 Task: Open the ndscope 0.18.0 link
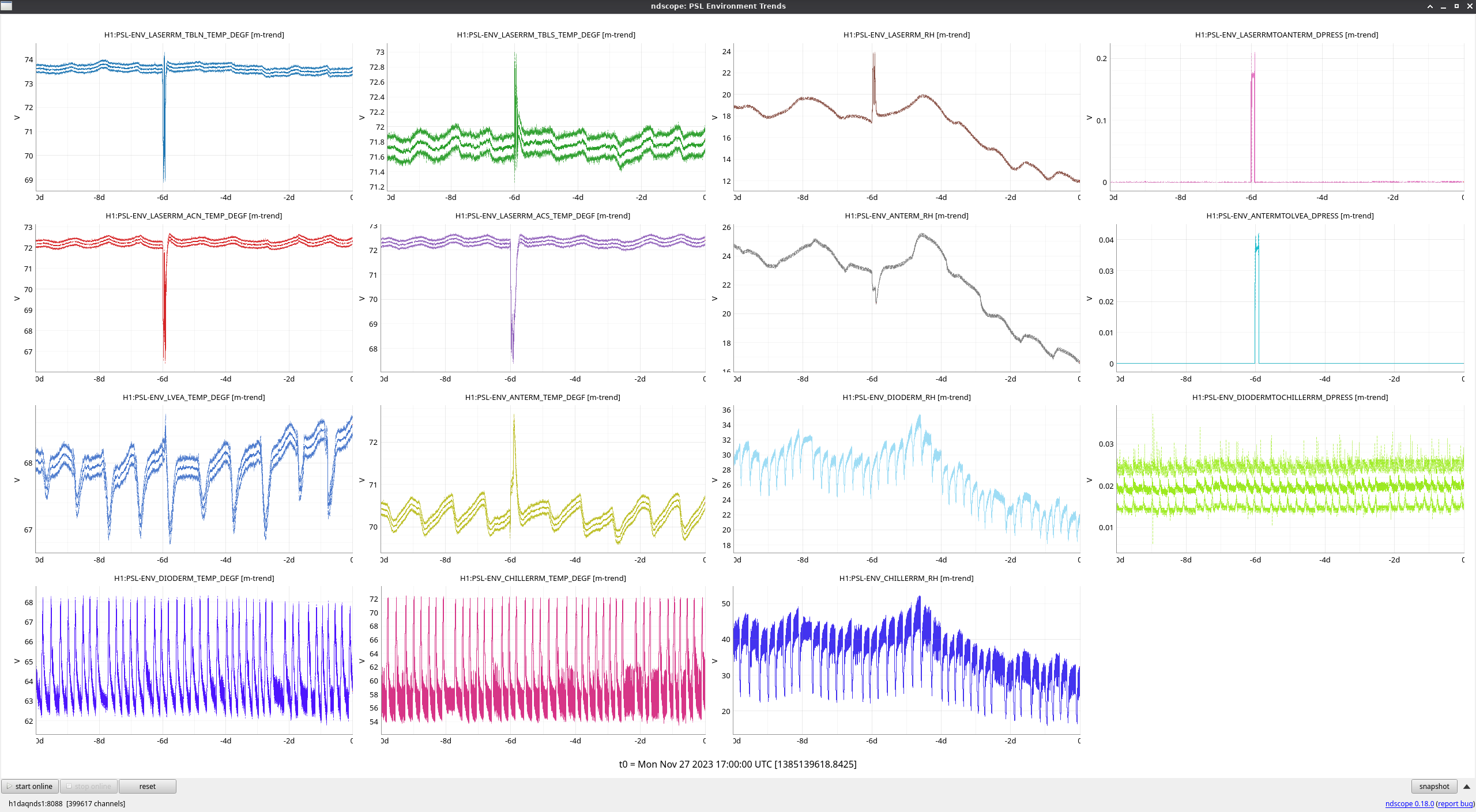1409,803
